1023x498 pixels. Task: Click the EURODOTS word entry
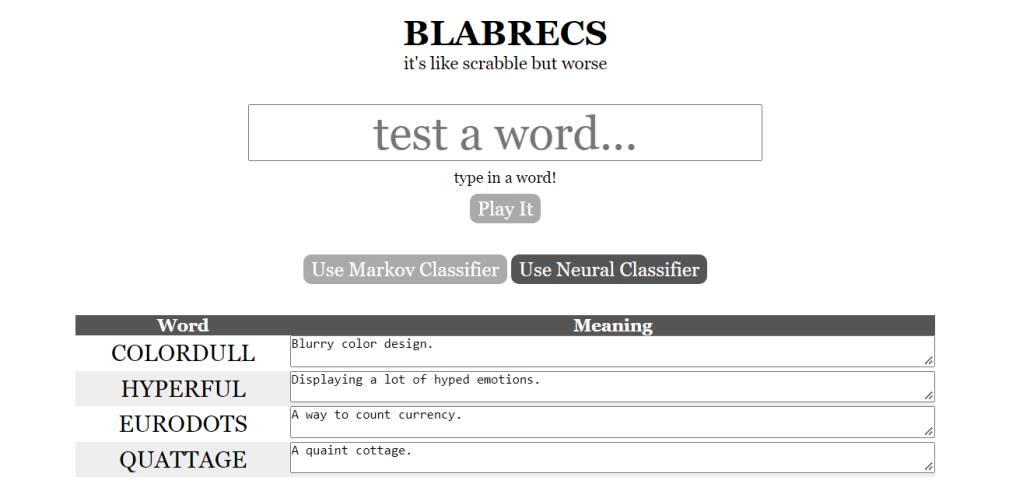(183, 424)
